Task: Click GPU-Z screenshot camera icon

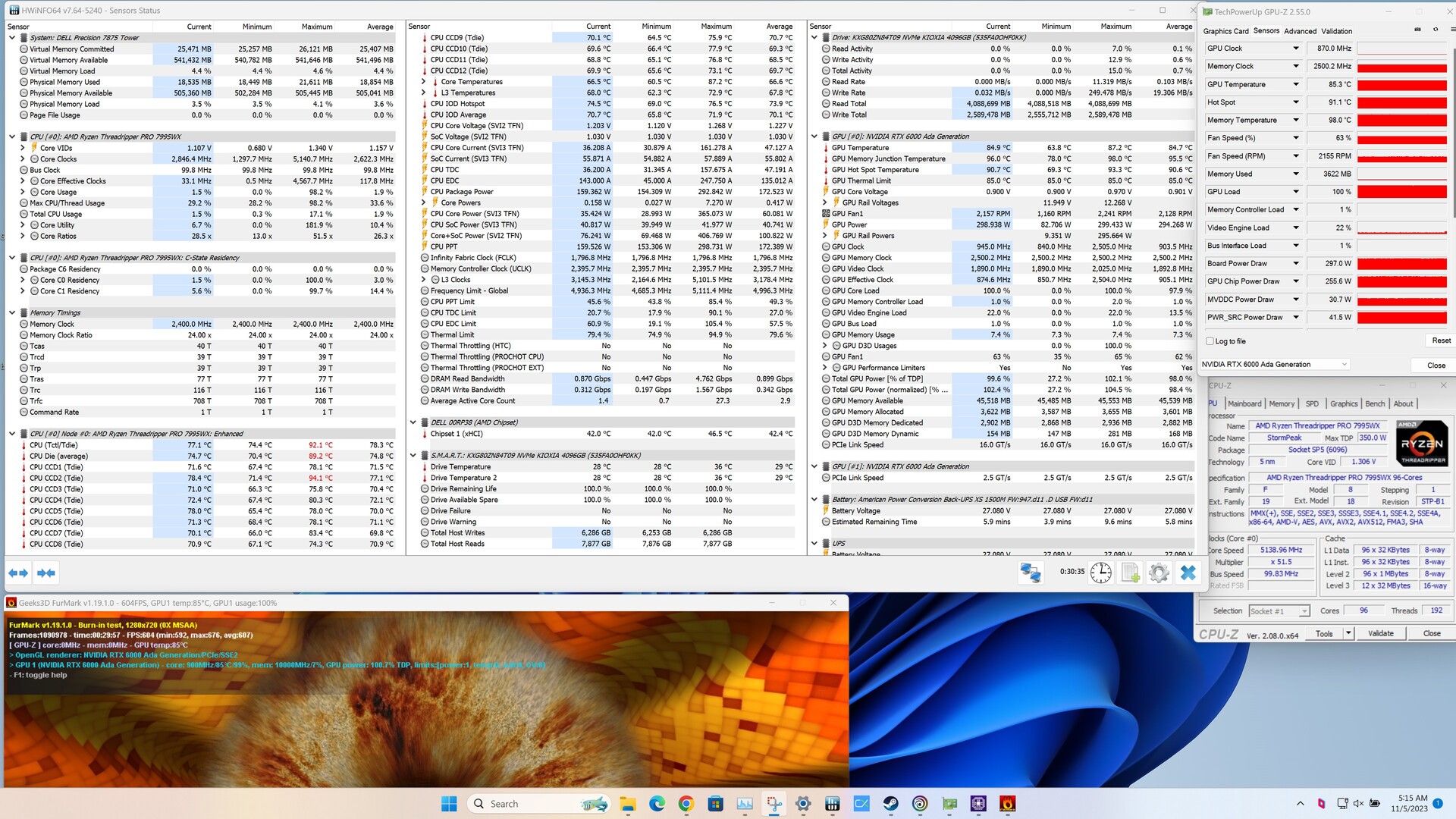Action: (x=1417, y=30)
